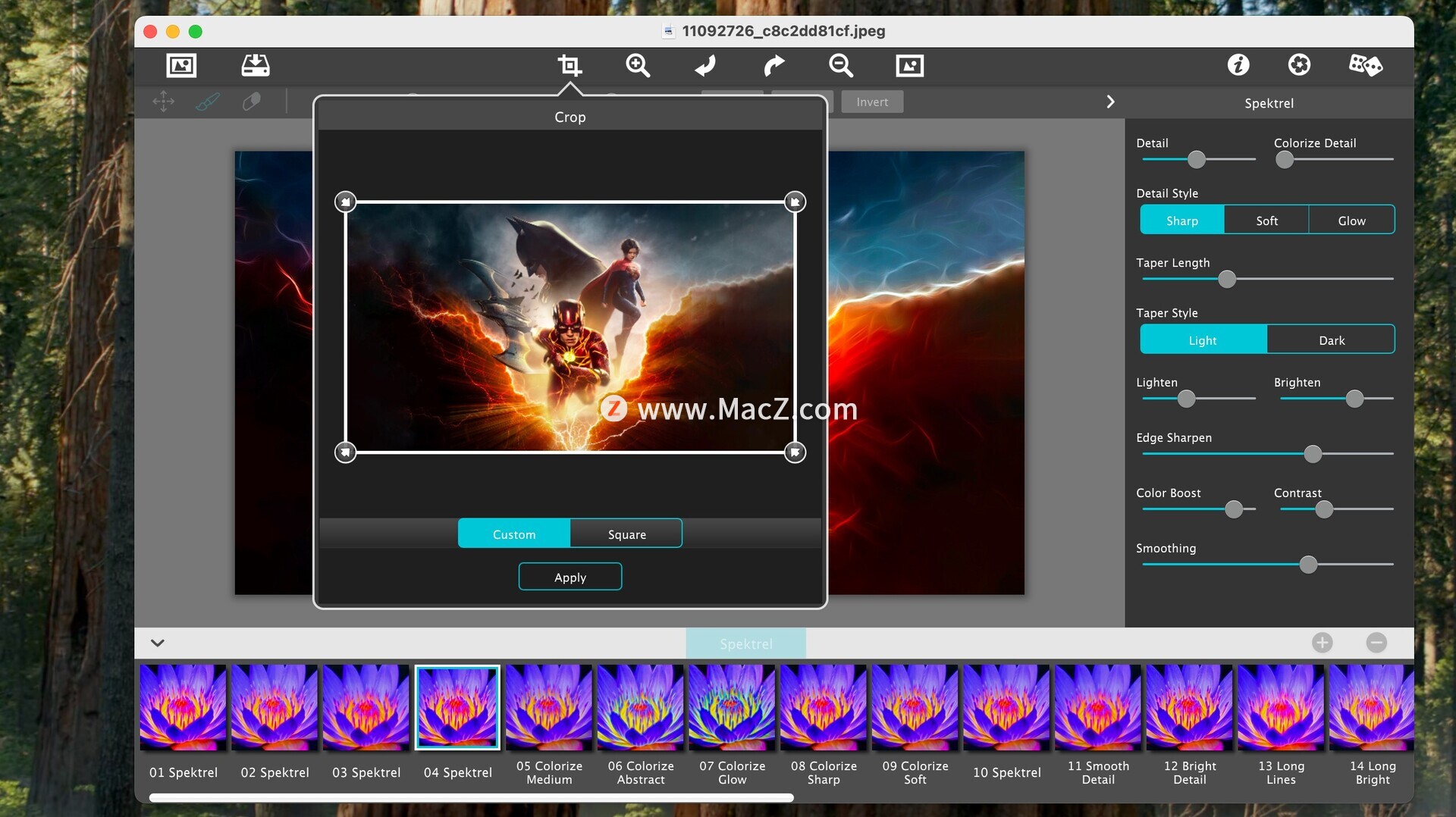
Task: Click the redo arrow icon
Action: point(773,65)
